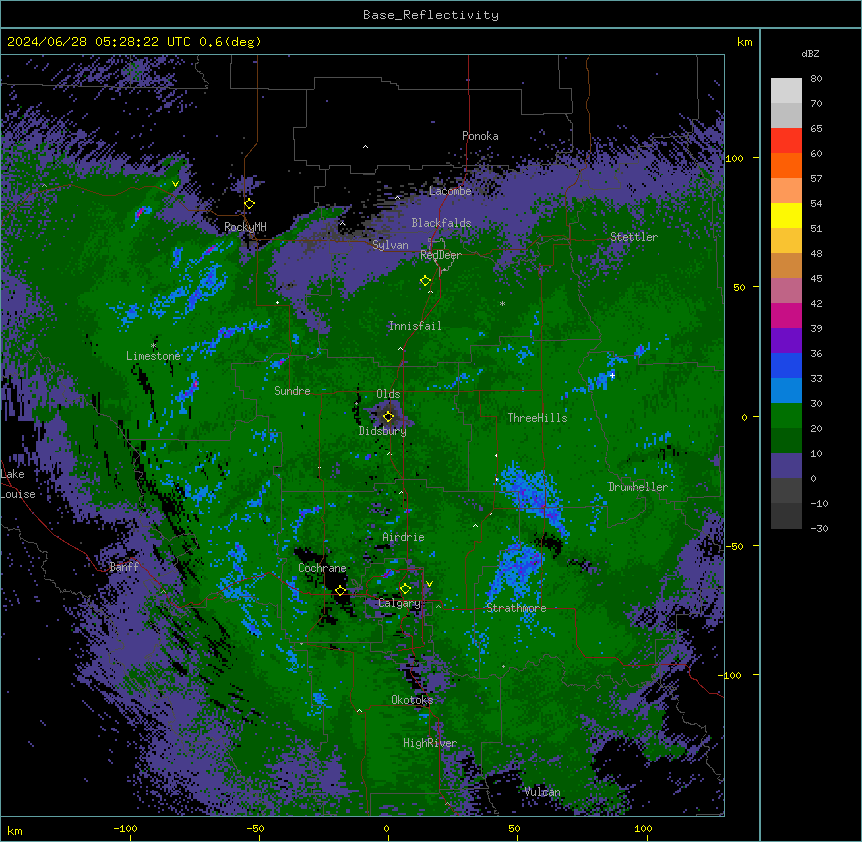
Task: Click the -50 tick label on vertical axis
Action: point(735,546)
